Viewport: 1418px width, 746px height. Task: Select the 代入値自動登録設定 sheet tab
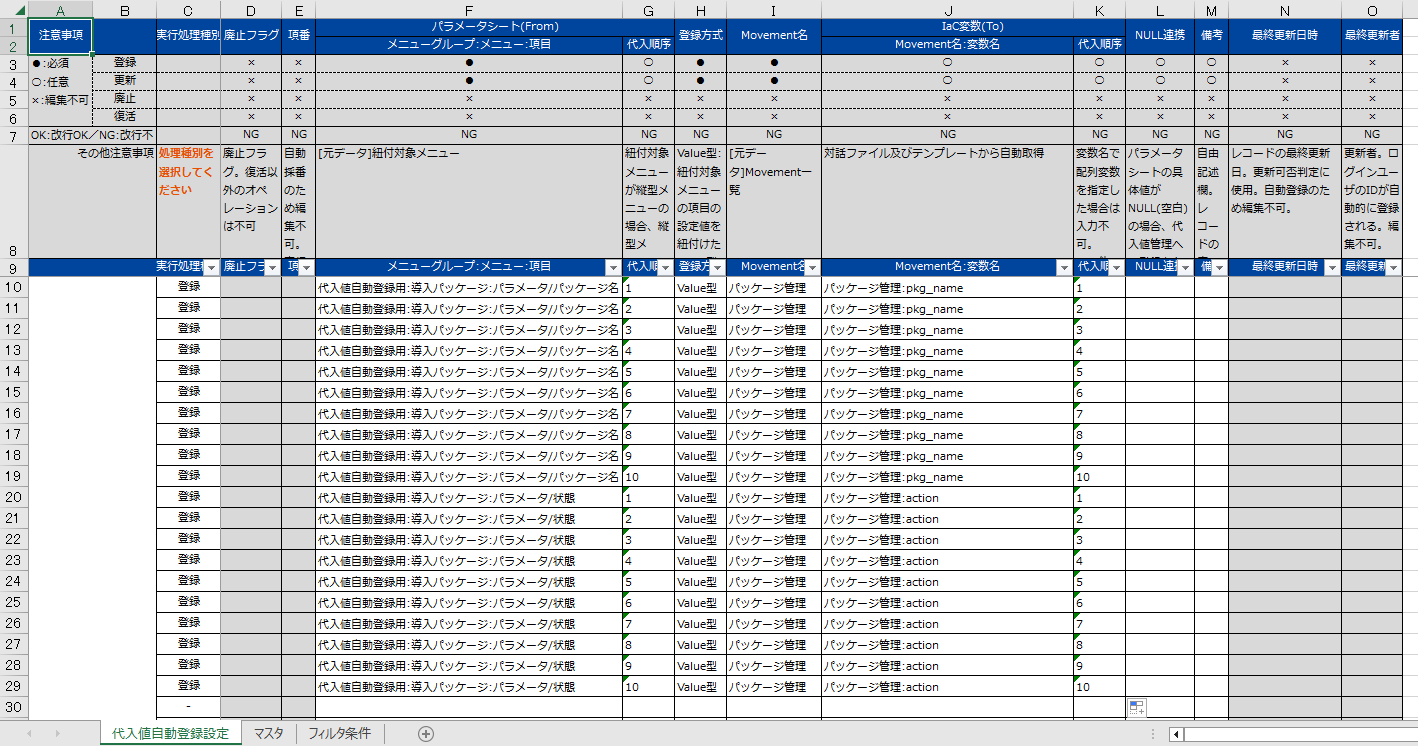tap(170, 734)
